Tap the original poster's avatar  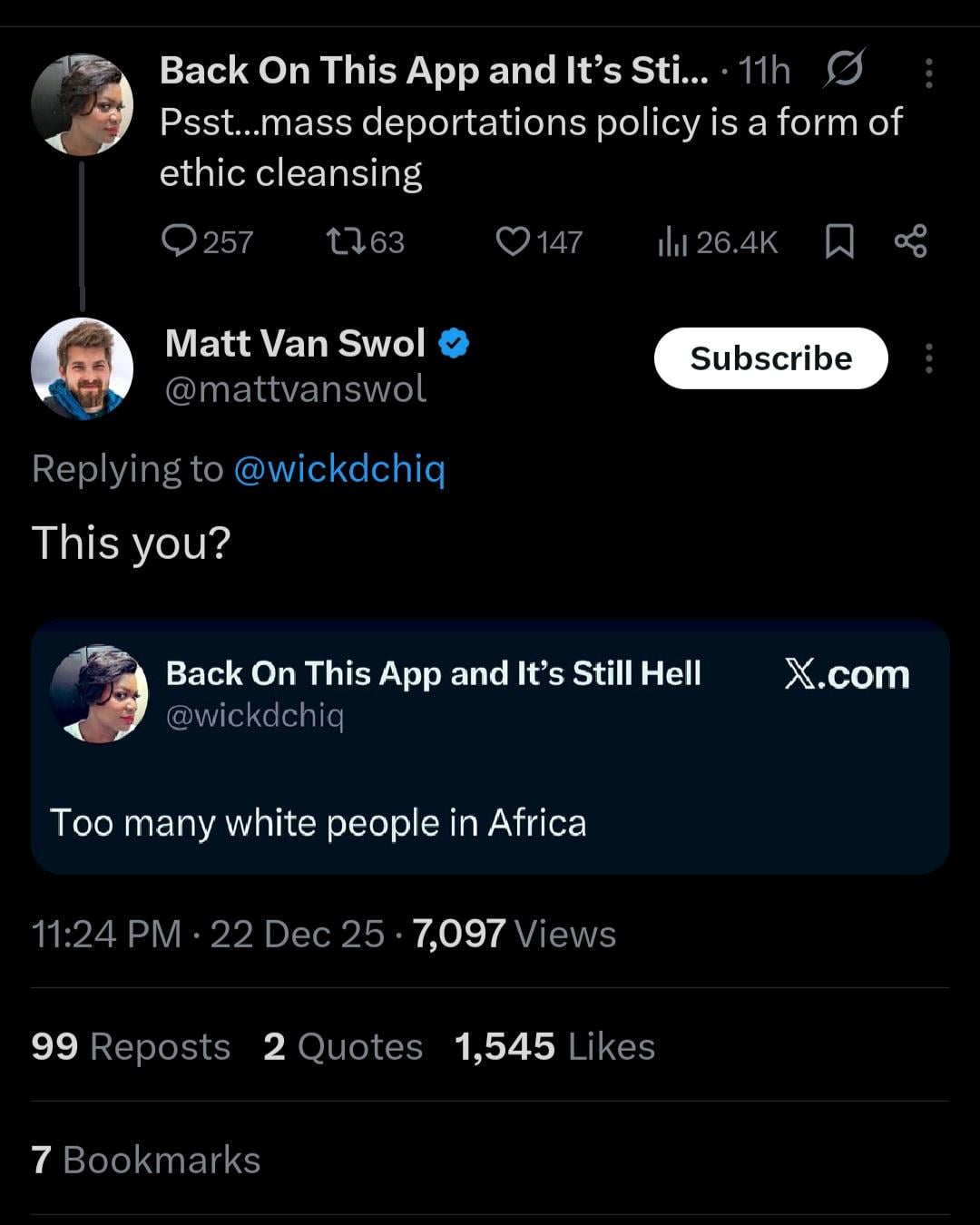(82, 104)
